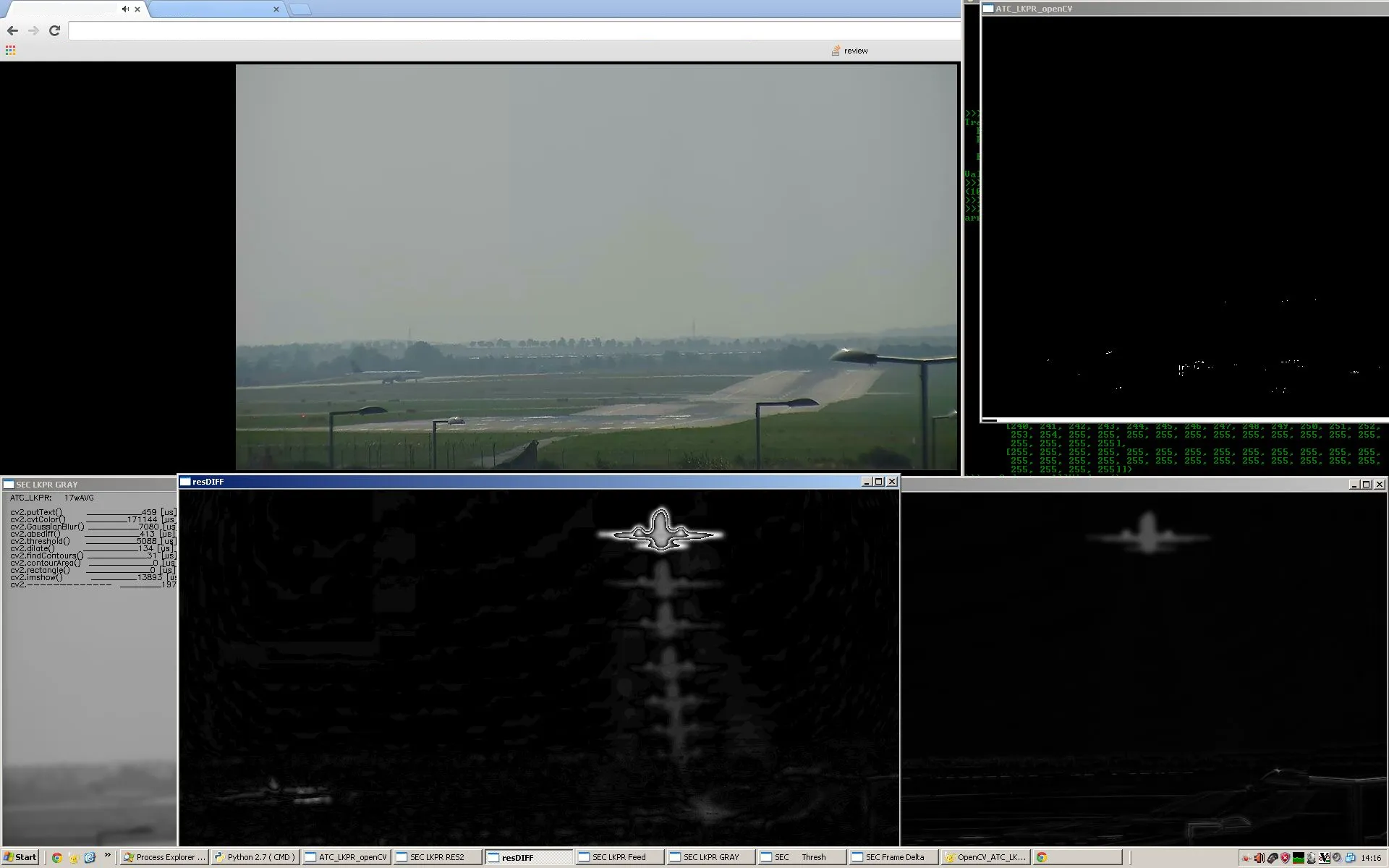1389x868 pixels.
Task: Switch to the Python 2.7 CMD window
Action: (255, 857)
